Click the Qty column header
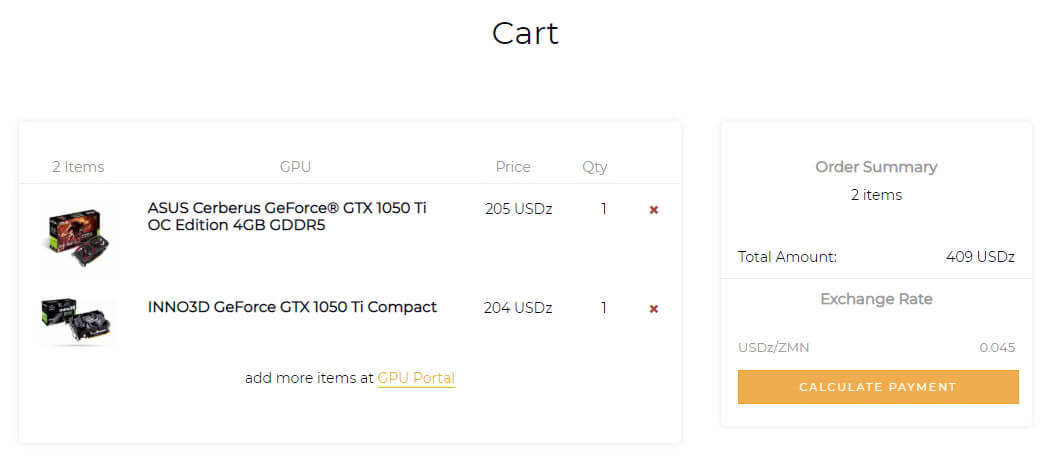 coord(595,167)
